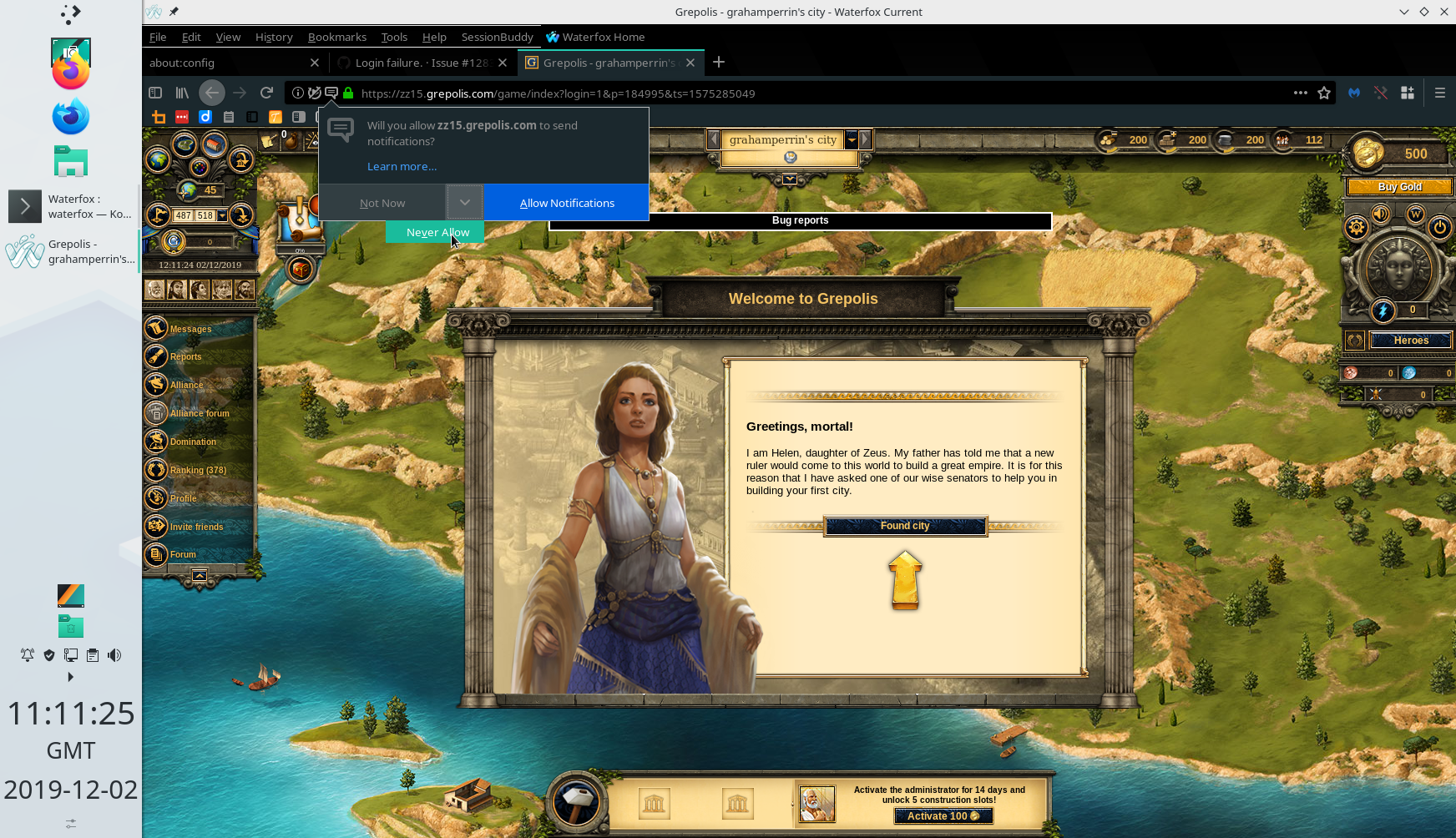Viewport: 1456px width, 838px height.
Task: Open the Tools menu
Action: (394, 37)
